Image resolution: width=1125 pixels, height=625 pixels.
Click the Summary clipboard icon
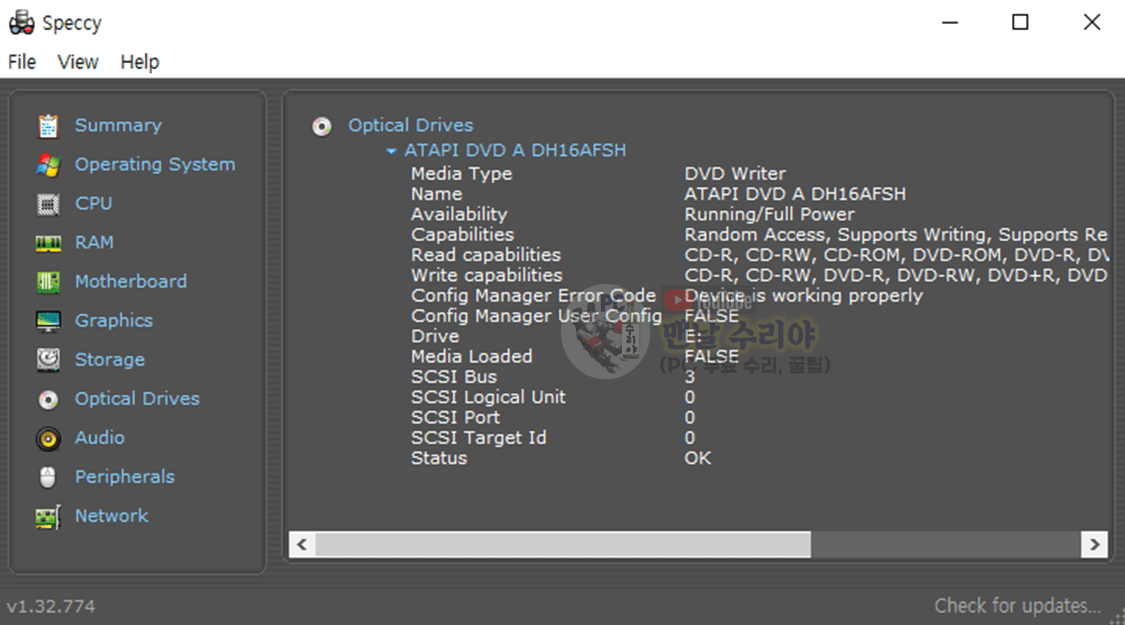(x=48, y=126)
